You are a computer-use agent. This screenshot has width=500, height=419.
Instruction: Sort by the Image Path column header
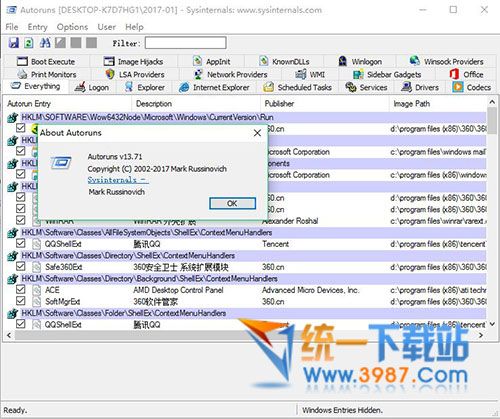(438, 104)
